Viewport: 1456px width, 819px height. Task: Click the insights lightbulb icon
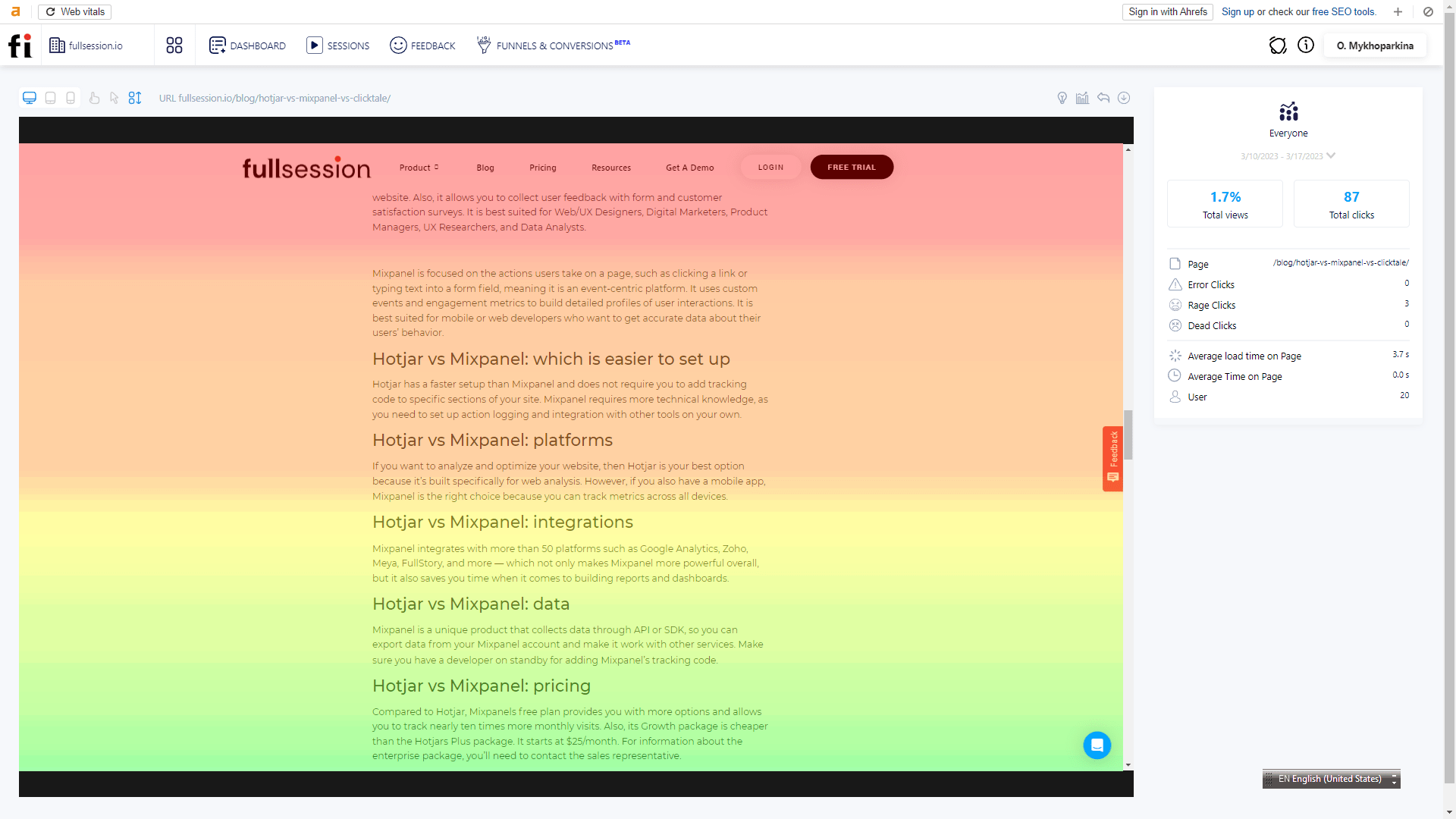point(1062,98)
